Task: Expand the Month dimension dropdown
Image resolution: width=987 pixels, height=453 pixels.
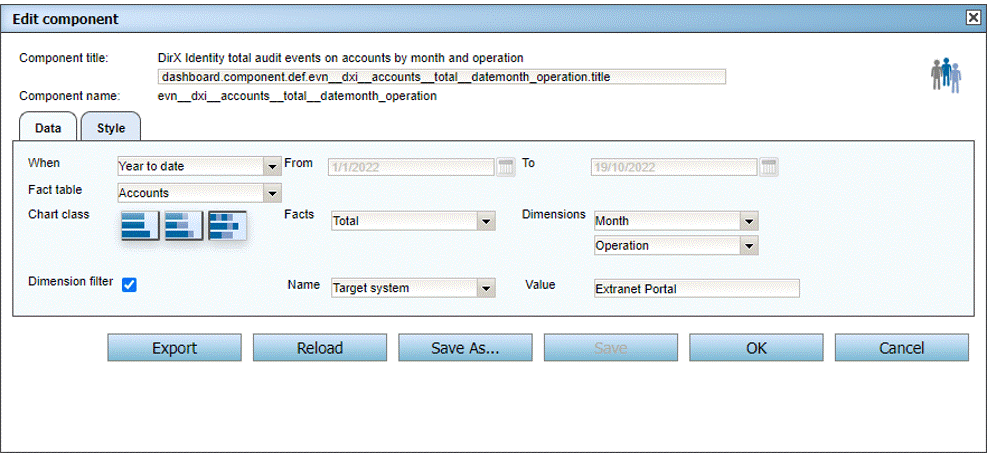Action: pyautogui.click(x=748, y=221)
